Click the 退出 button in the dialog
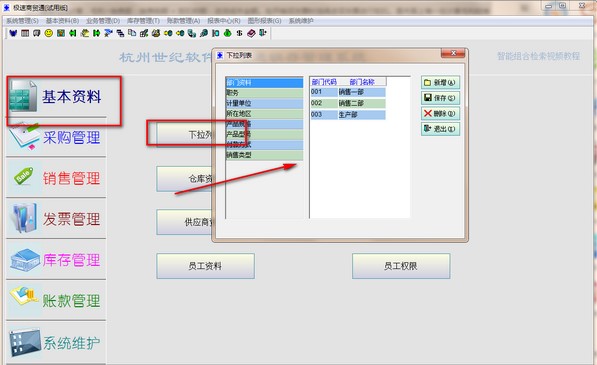 point(441,129)
